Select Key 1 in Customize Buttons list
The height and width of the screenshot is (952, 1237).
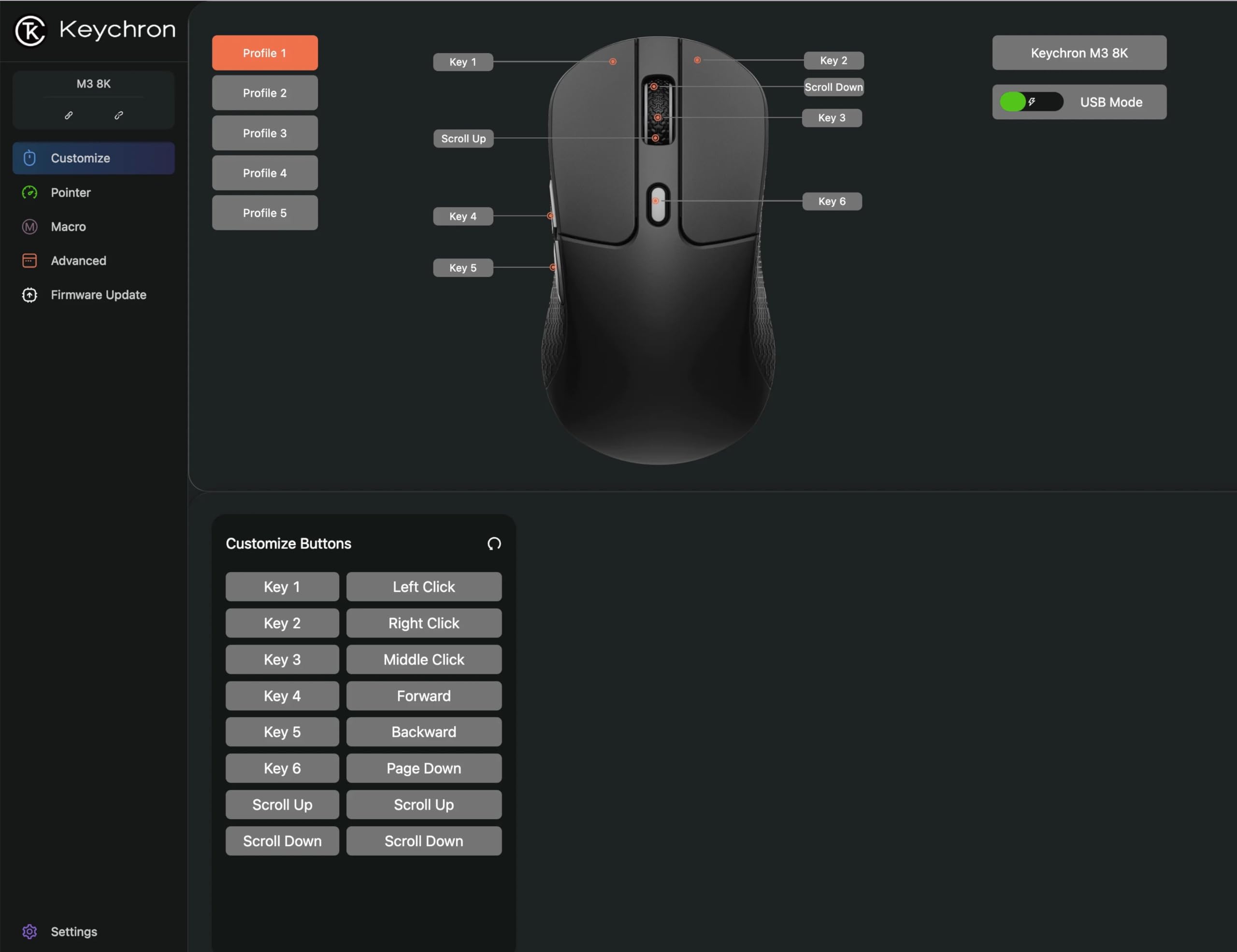click(x=282, y=587)
